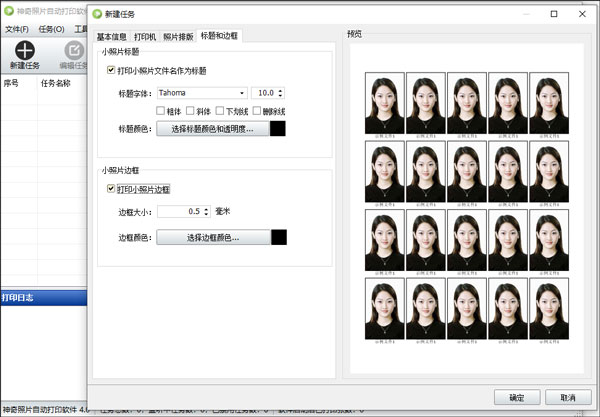Close the 新建任务 dialog with X
The height and width of the screenshot is (417, 600).
(582, 15)
